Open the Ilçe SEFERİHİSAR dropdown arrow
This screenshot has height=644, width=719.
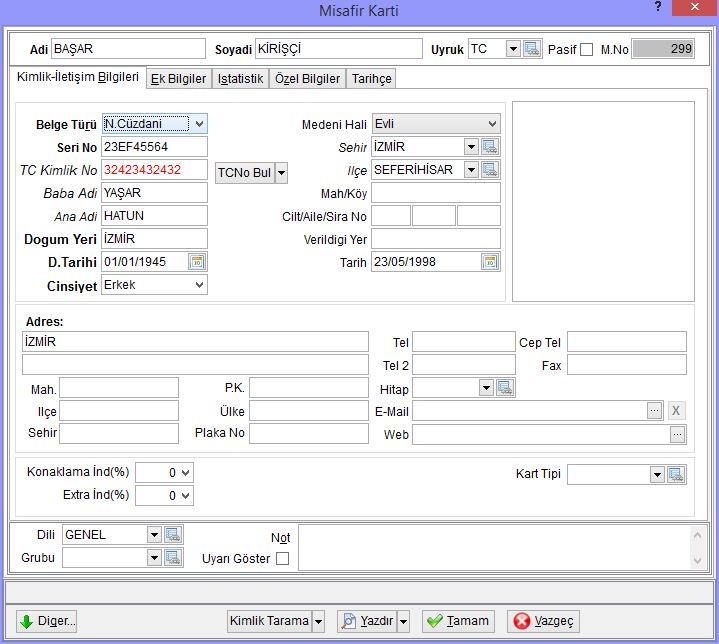[471, 170]
